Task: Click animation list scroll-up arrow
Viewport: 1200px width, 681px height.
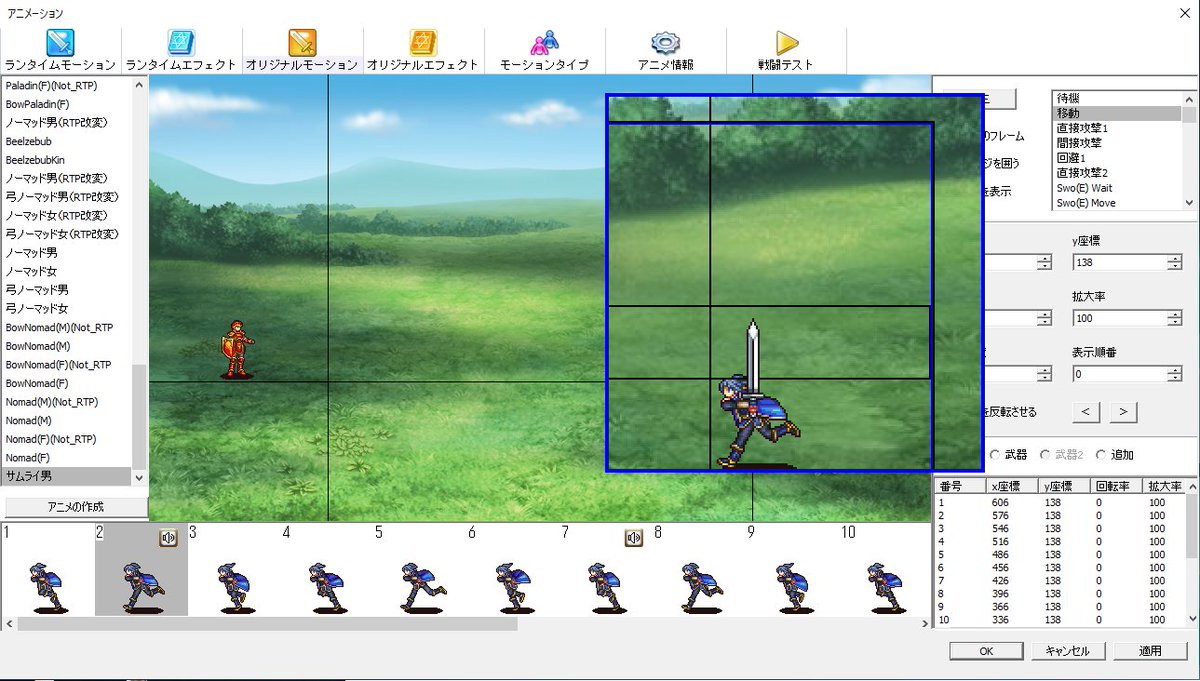Action: (139, 85)
